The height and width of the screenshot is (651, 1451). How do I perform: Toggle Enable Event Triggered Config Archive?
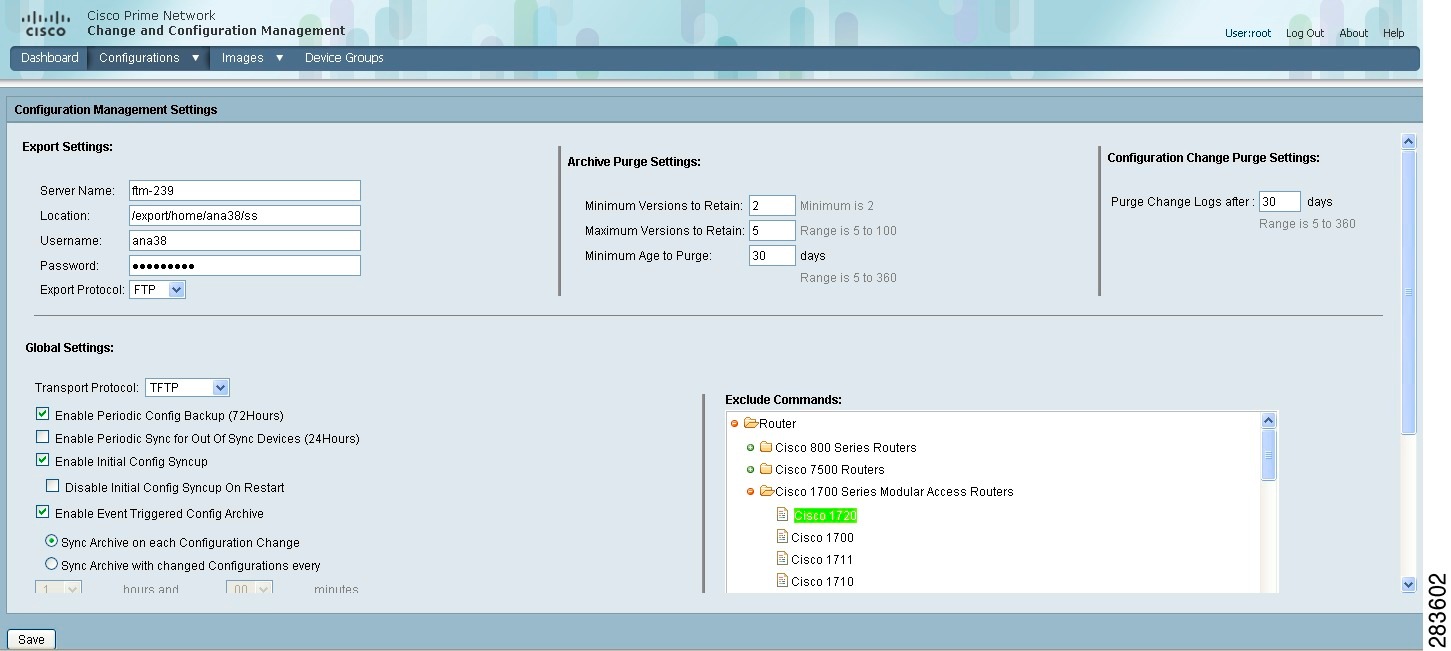pyautogui.click(x=42, y=512)
